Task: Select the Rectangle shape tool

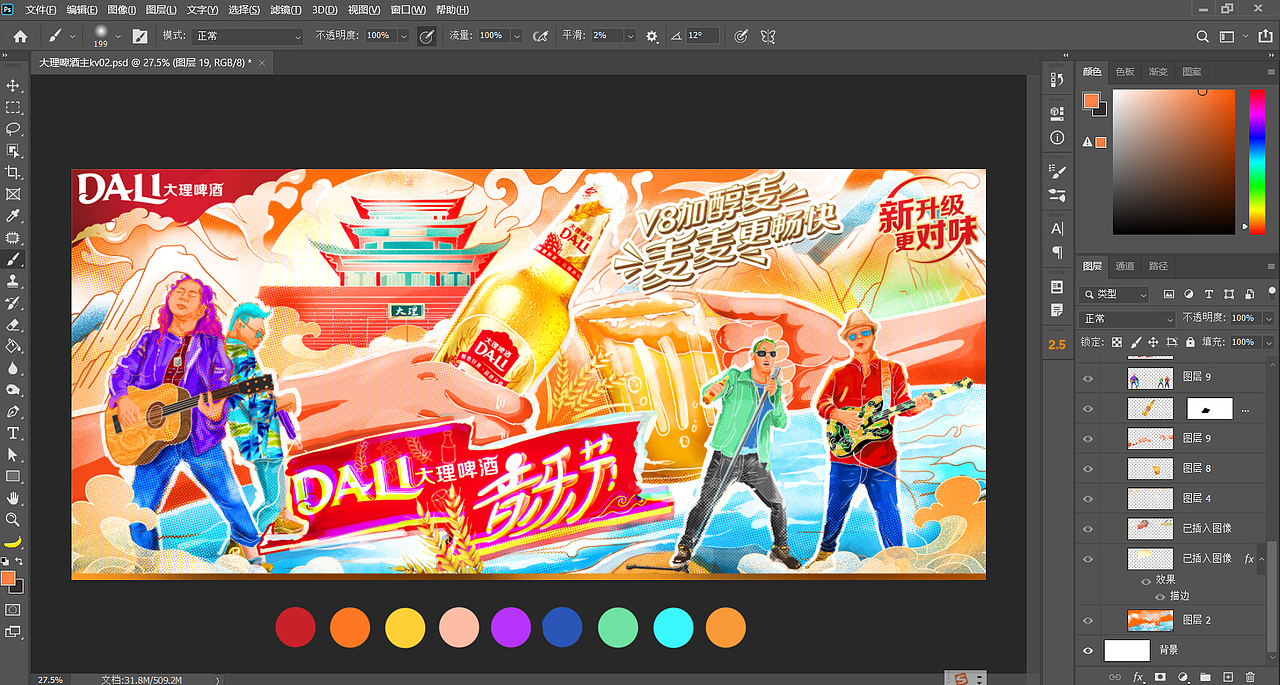Action: point(14,476)
